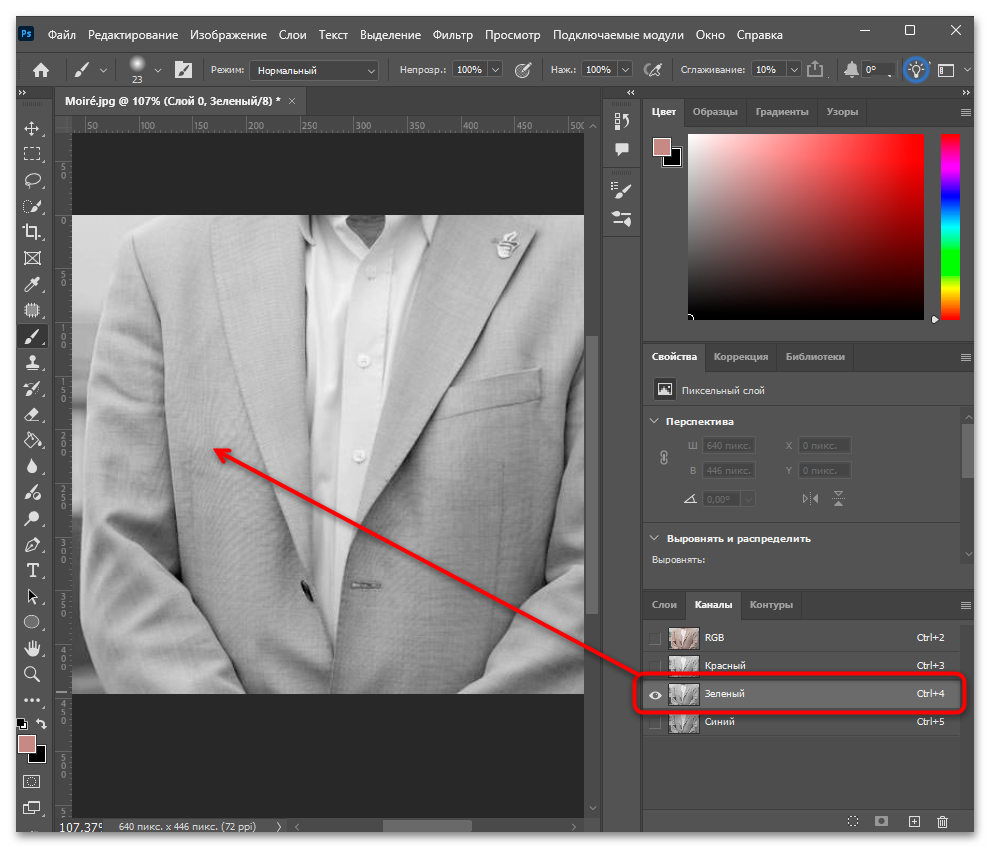The image size is (990, 848).
Task: Delete current channel with trash icon
Action: point(942,821)
